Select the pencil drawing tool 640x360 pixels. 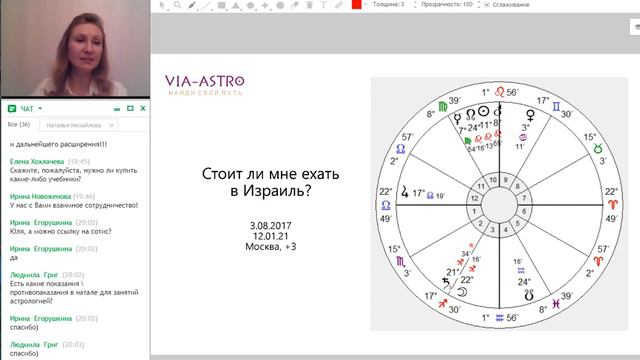(x=192, y=5)
